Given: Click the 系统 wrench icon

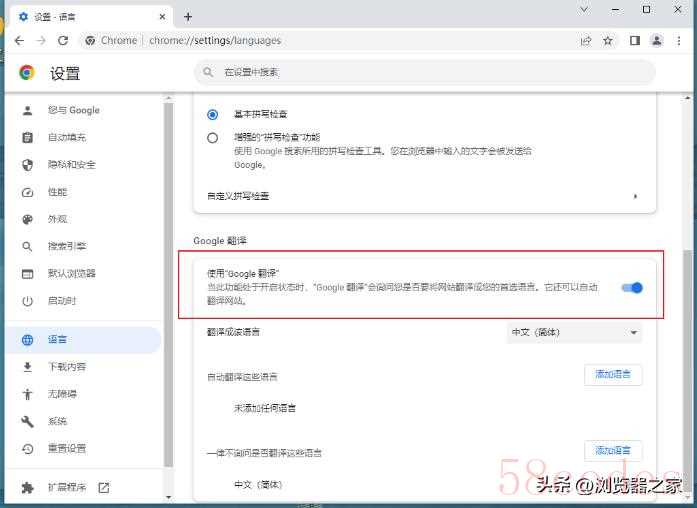Looking at the screenshot, I should tap(28, 421).
